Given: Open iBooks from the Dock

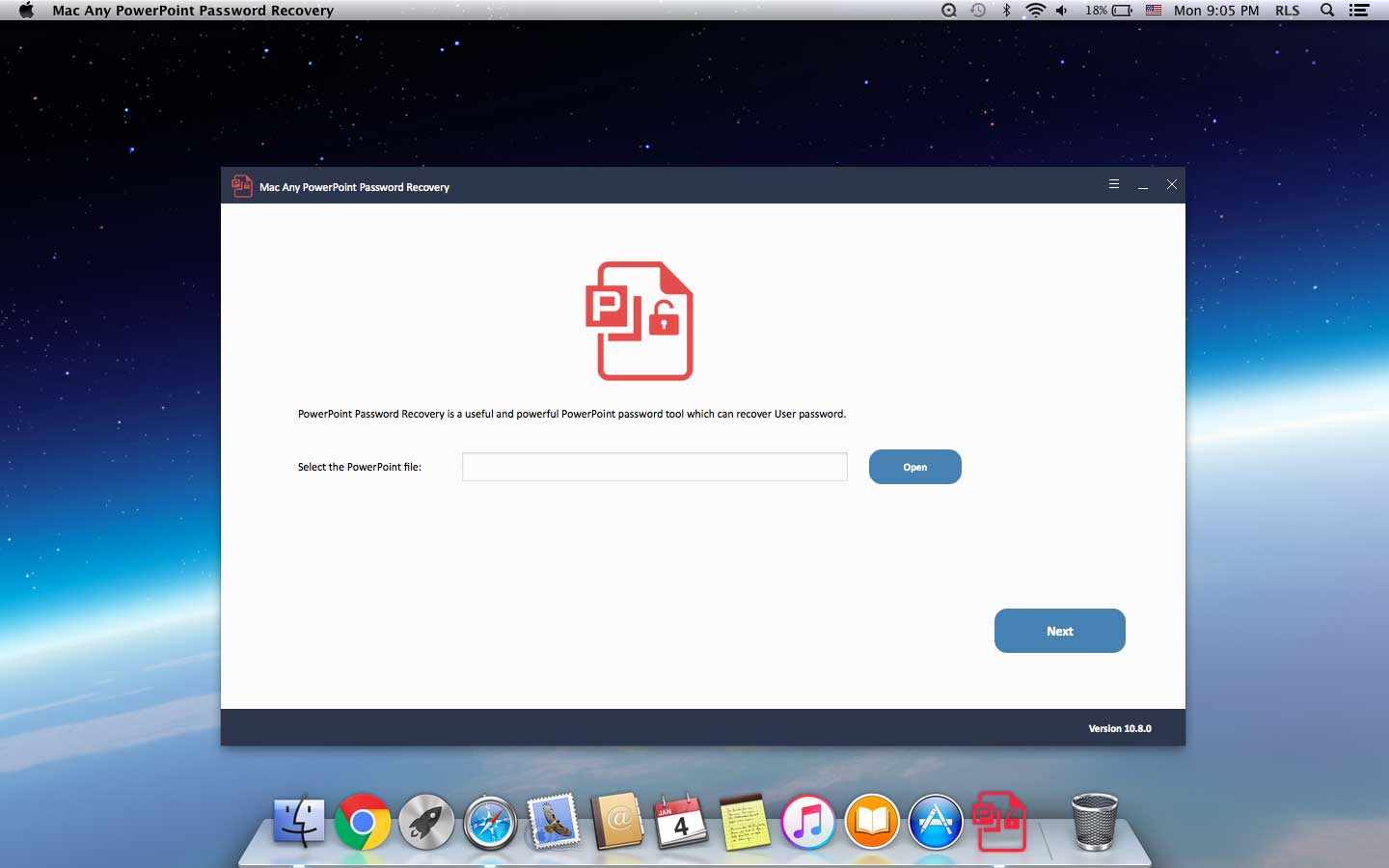Looking at the screenshot, I should (x=872, y=822).
